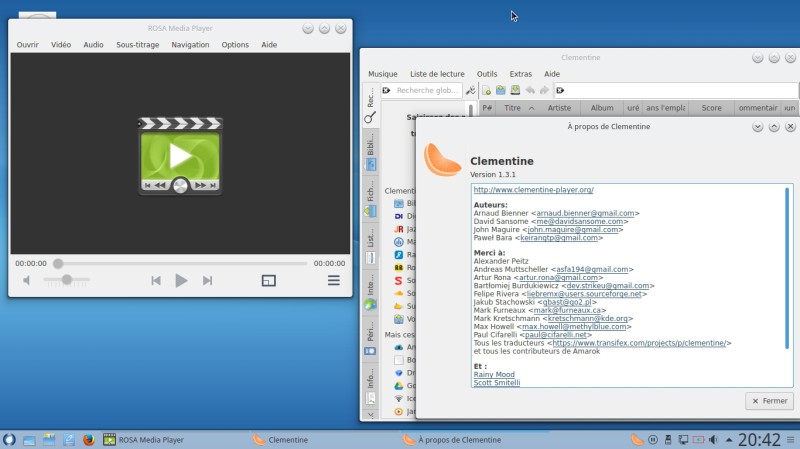Launch Firefox from the taskbar
800x449 pixels.
tap(89, 439)
